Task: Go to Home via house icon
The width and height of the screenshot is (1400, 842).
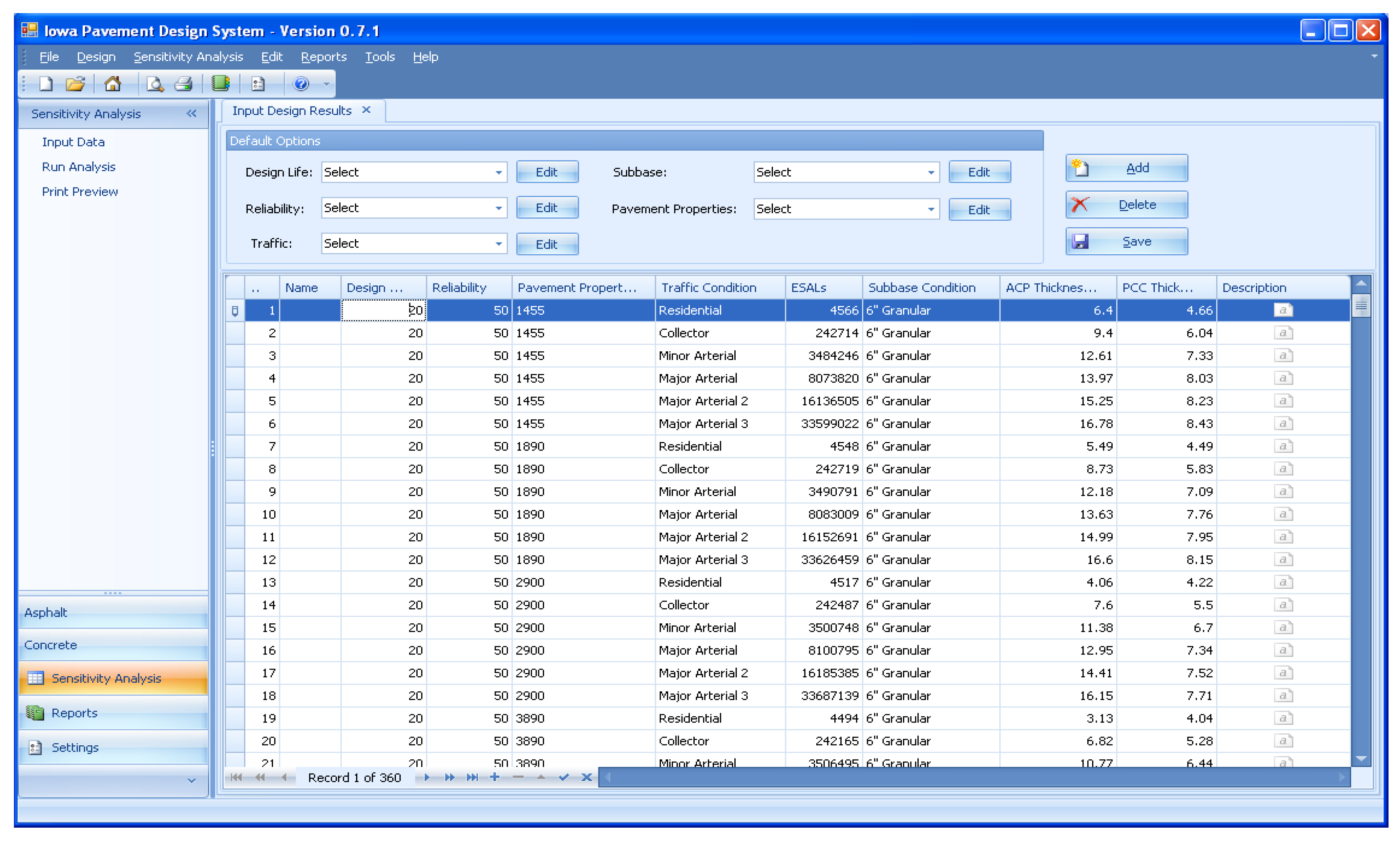Action: tap(112, 84)
